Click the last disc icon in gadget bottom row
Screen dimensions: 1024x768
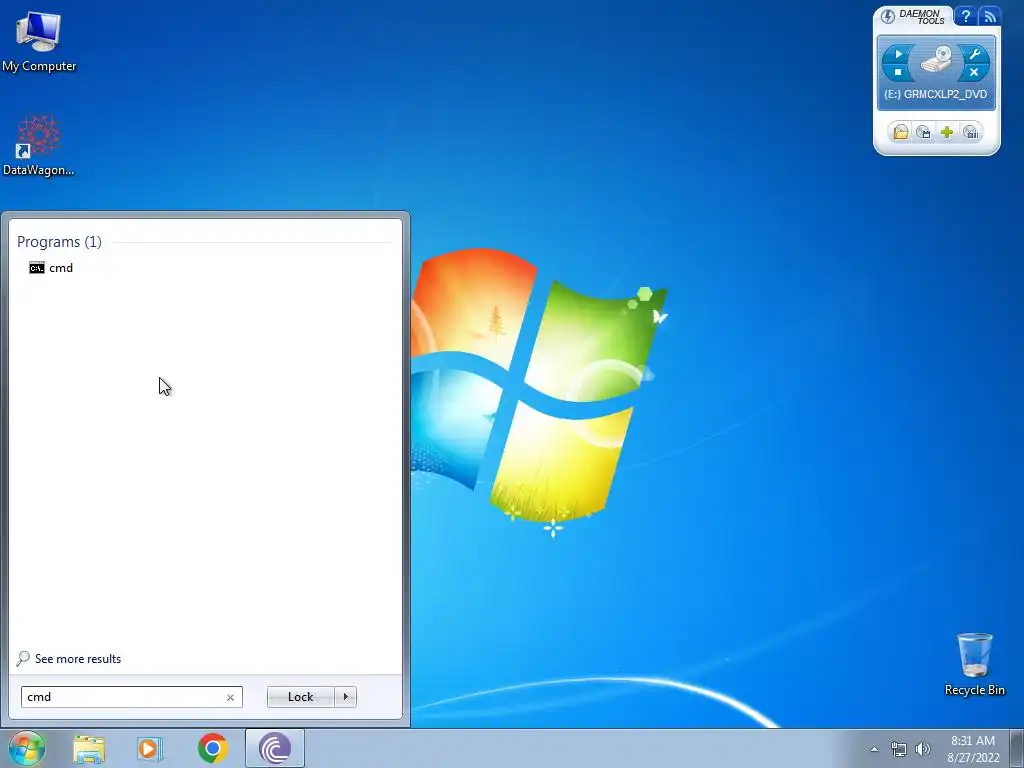coord(971,133)
